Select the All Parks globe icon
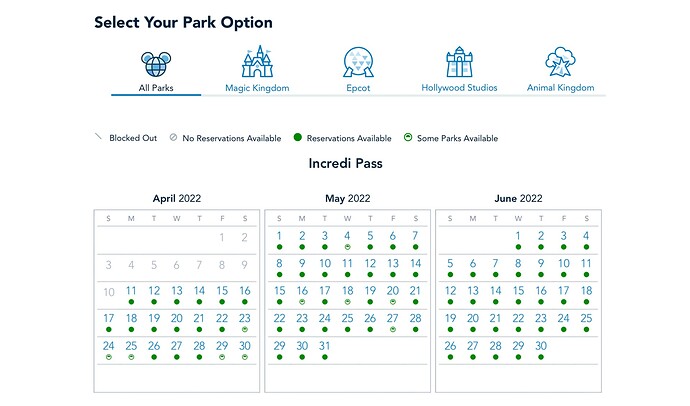This screenshot has width=690, height=406. tap(156, 62)
